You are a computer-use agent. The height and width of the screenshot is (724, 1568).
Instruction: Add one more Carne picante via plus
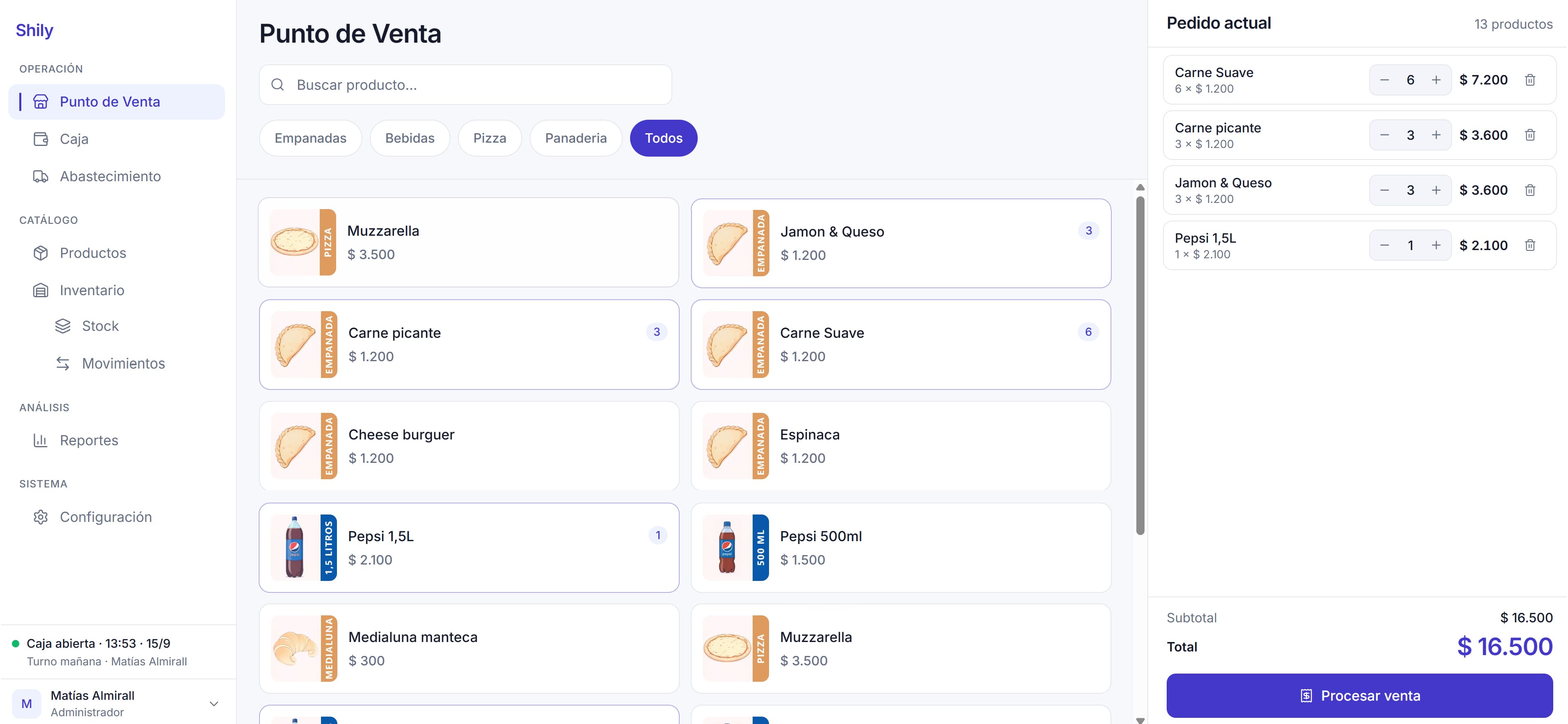click(1436, 135)
